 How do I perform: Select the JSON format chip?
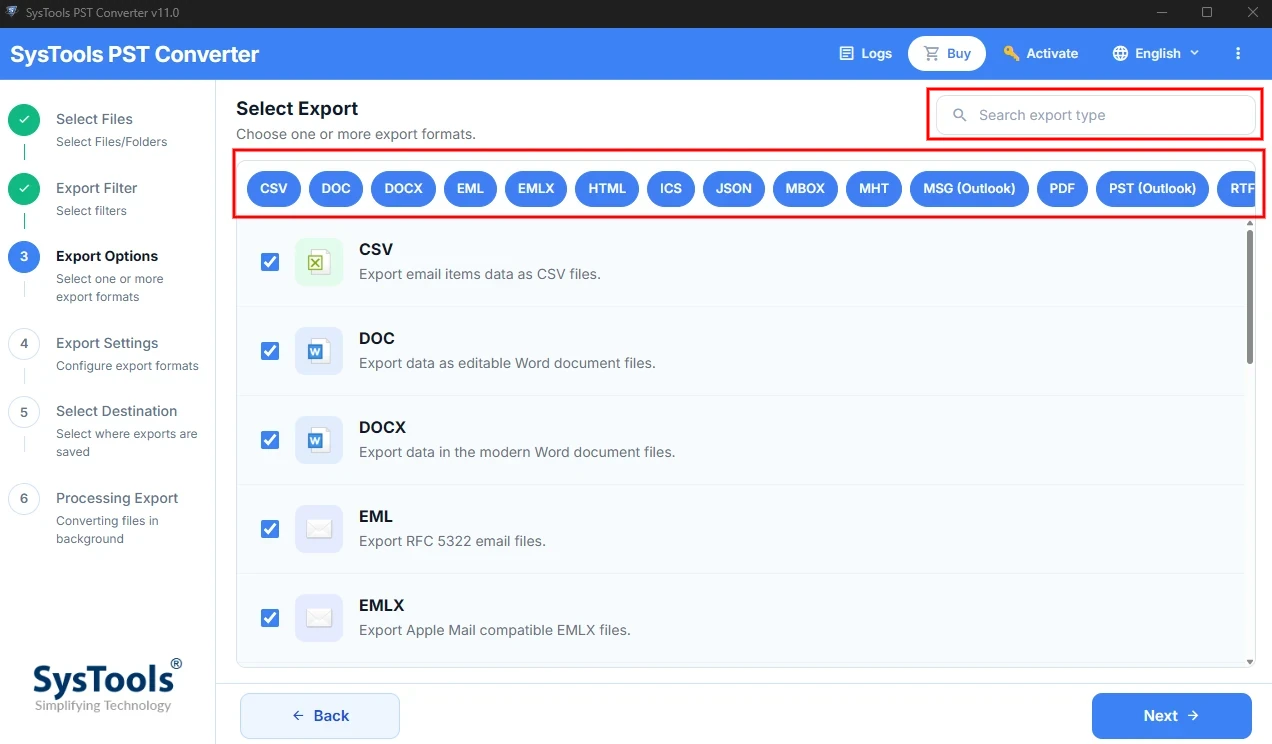[x=734, y=188]
